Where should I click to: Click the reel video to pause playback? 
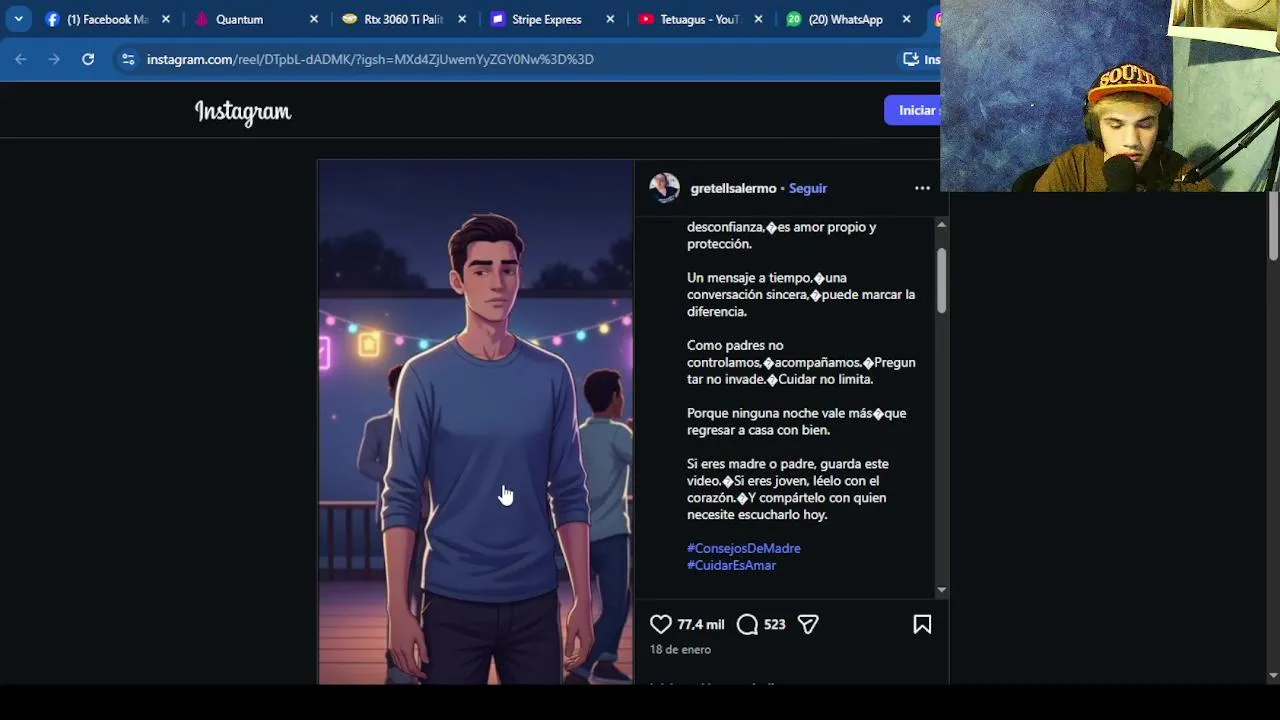click(x=475, y=422)
